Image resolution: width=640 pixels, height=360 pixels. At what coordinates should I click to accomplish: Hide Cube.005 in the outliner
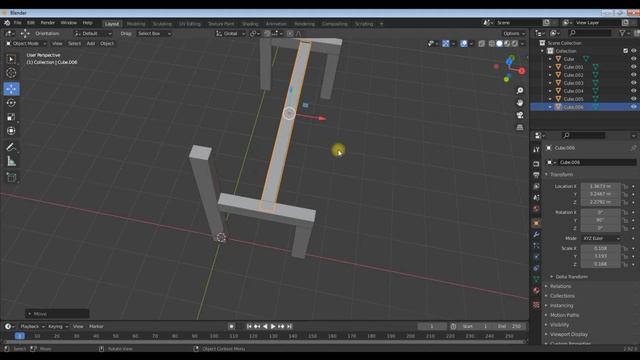click(x=633, y=99)
